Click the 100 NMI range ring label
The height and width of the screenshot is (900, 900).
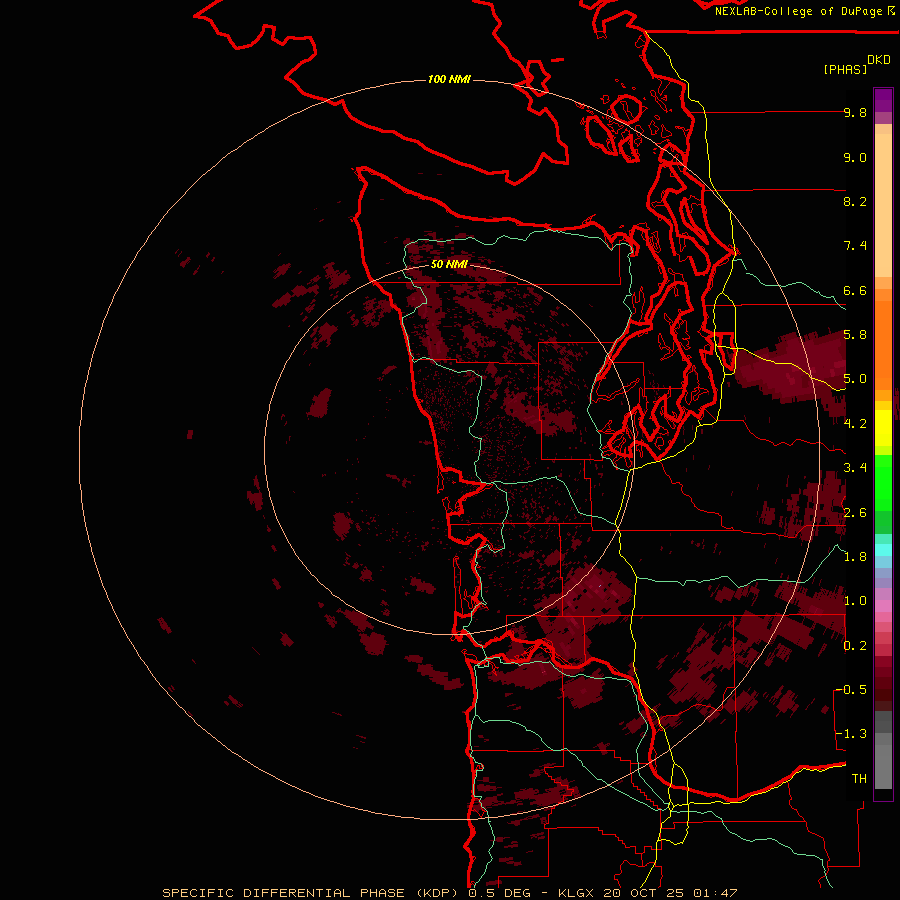449,79
